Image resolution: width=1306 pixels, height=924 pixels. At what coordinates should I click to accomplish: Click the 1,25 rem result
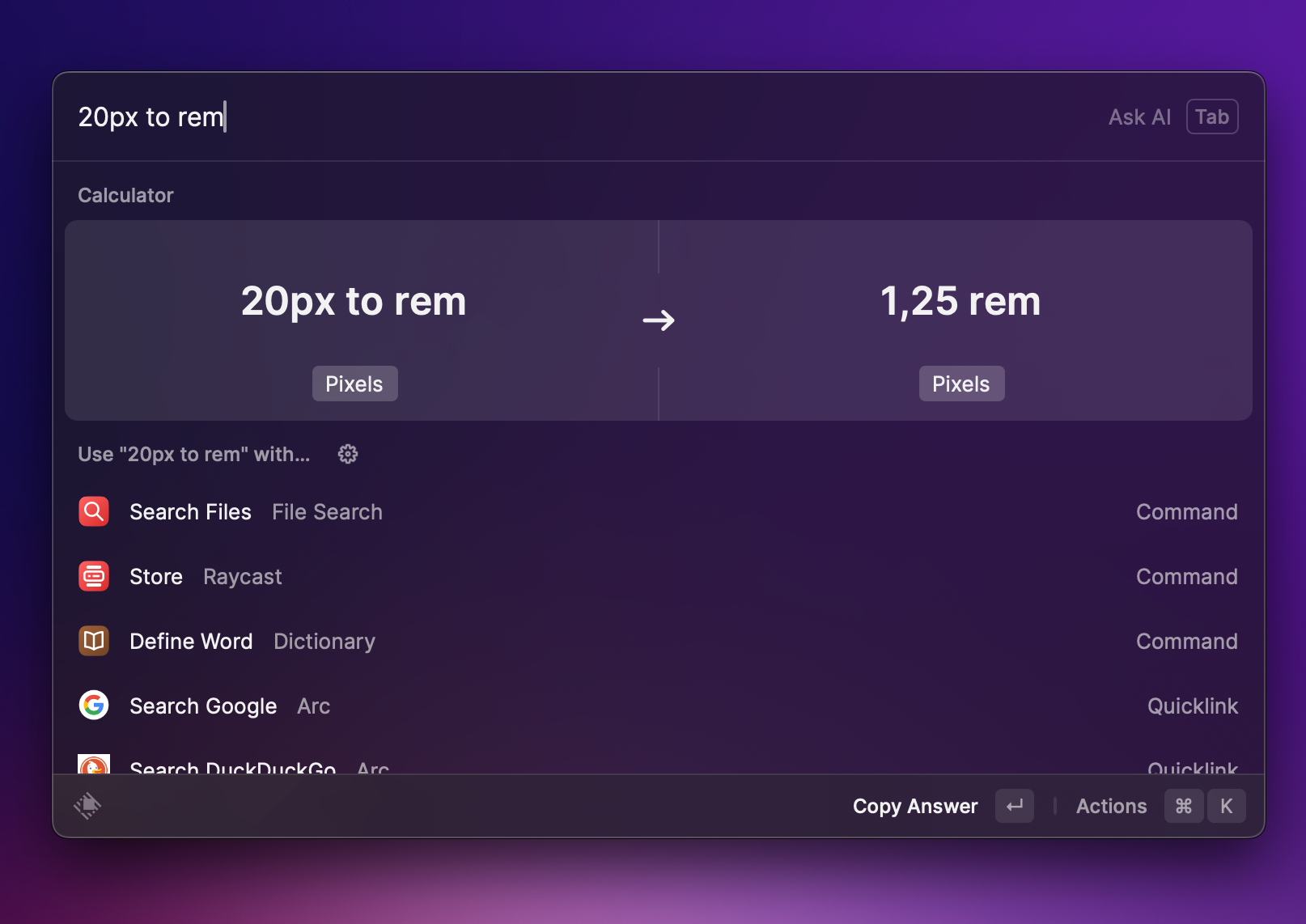point(960,301)
